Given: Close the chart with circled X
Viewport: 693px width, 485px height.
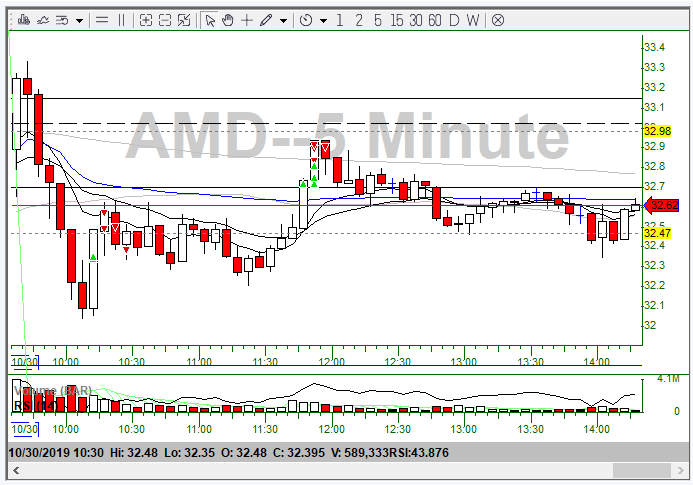Looking at the screenshot, I should (x=497, y=20).
